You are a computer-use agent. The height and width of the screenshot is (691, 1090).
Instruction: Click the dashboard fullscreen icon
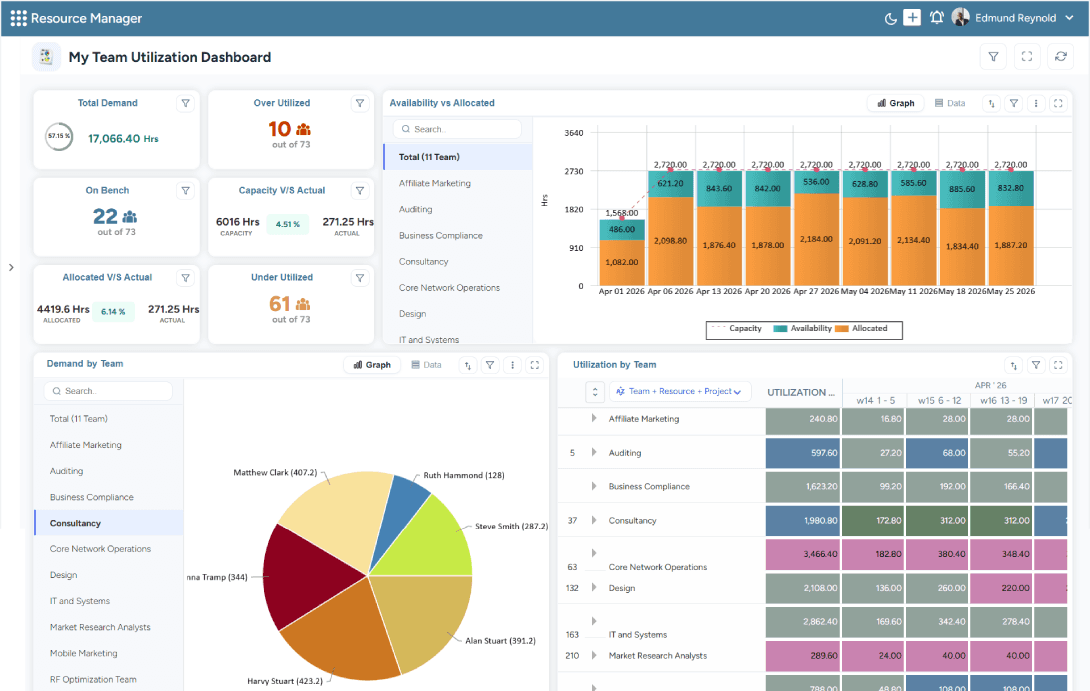click(x=1027, y=57)
